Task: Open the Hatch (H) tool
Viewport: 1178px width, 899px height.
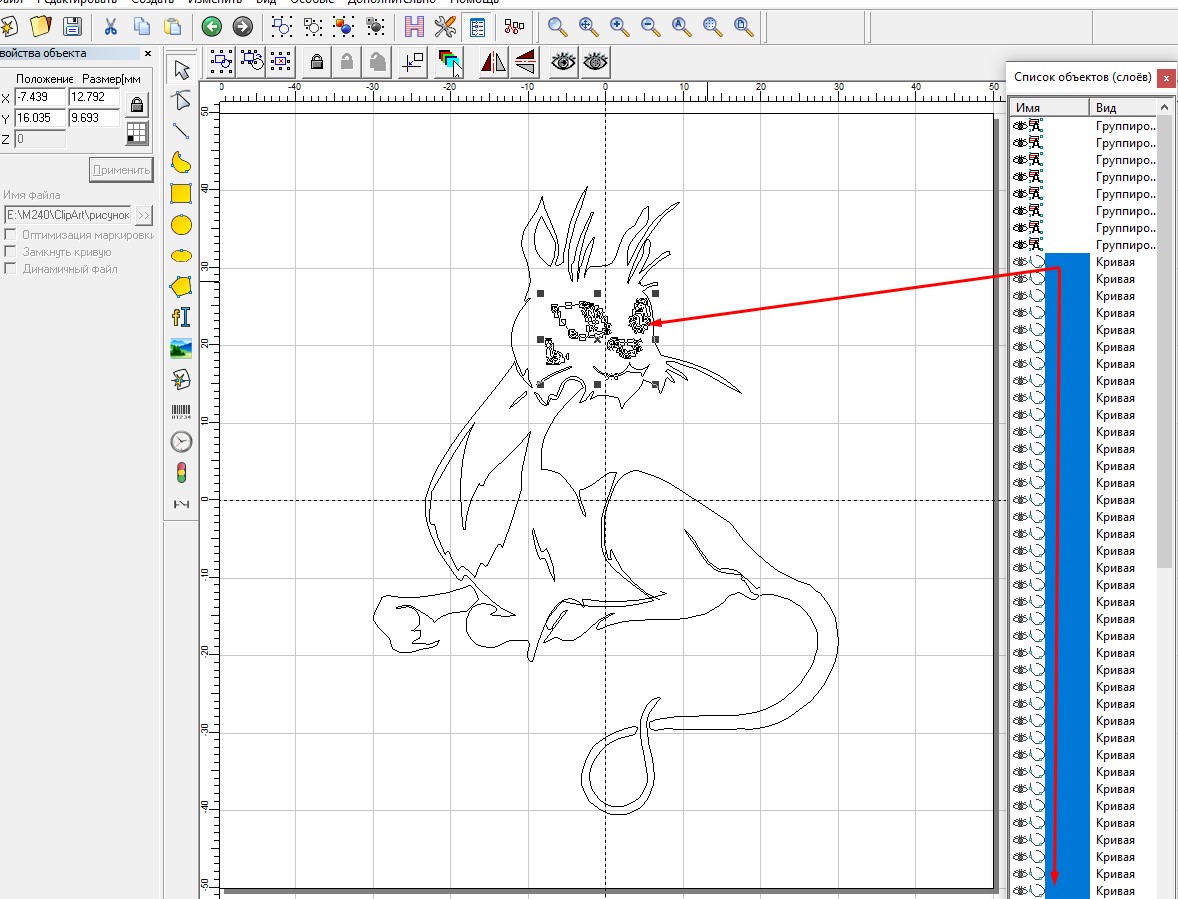Action: [414, 27]
